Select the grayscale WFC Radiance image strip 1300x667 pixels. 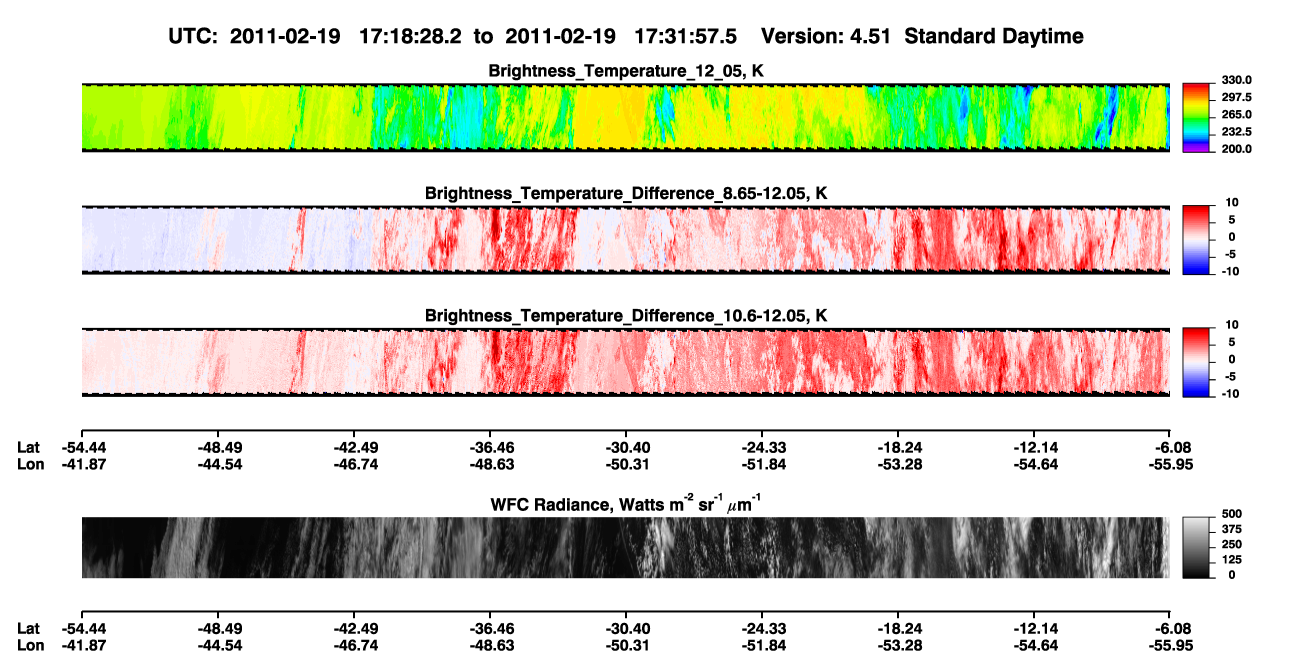(625, 547)
